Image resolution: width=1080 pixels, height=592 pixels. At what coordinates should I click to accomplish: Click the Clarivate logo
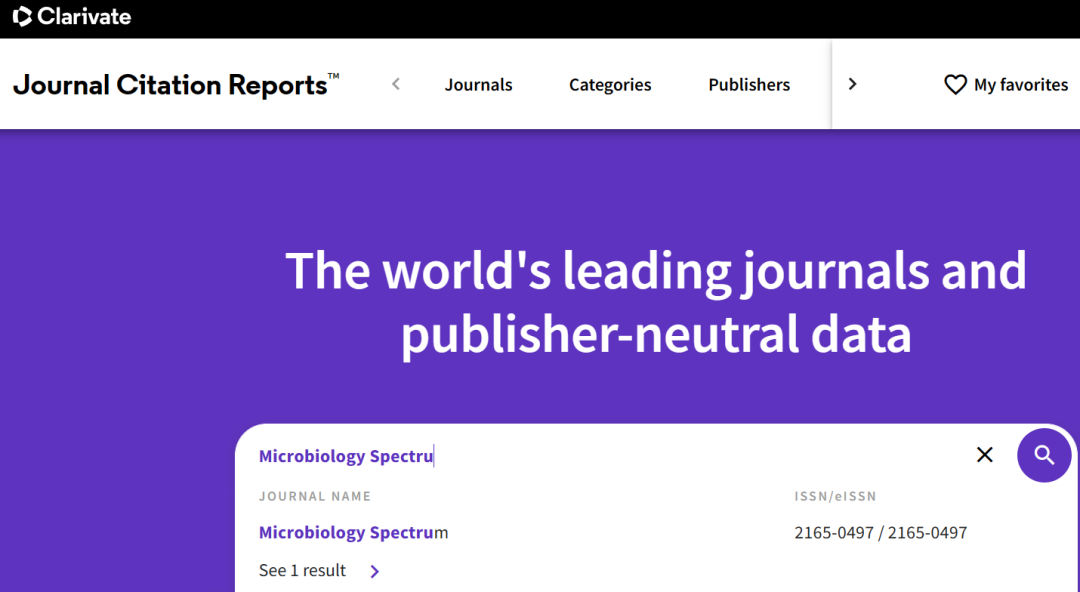[72, 17]
